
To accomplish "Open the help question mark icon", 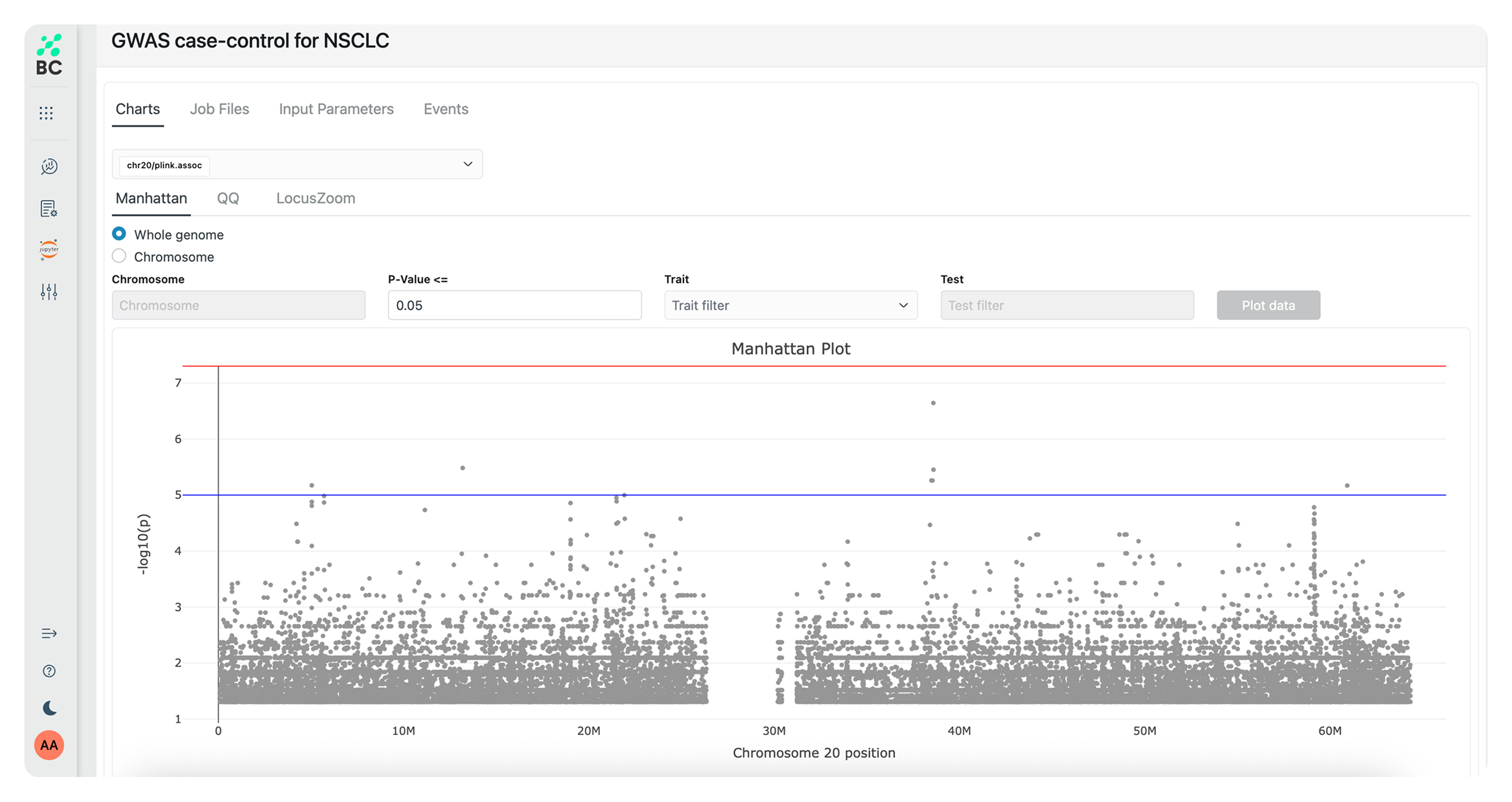I will tap(49, 671).
